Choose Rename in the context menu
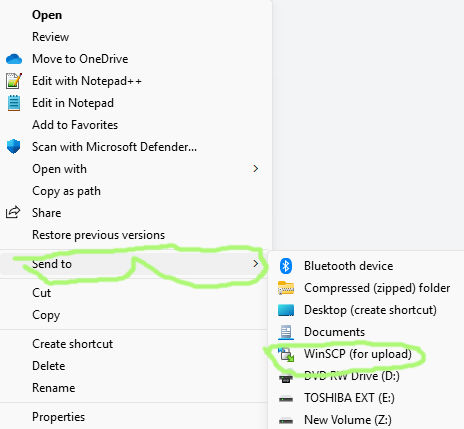 pos(54,388)
